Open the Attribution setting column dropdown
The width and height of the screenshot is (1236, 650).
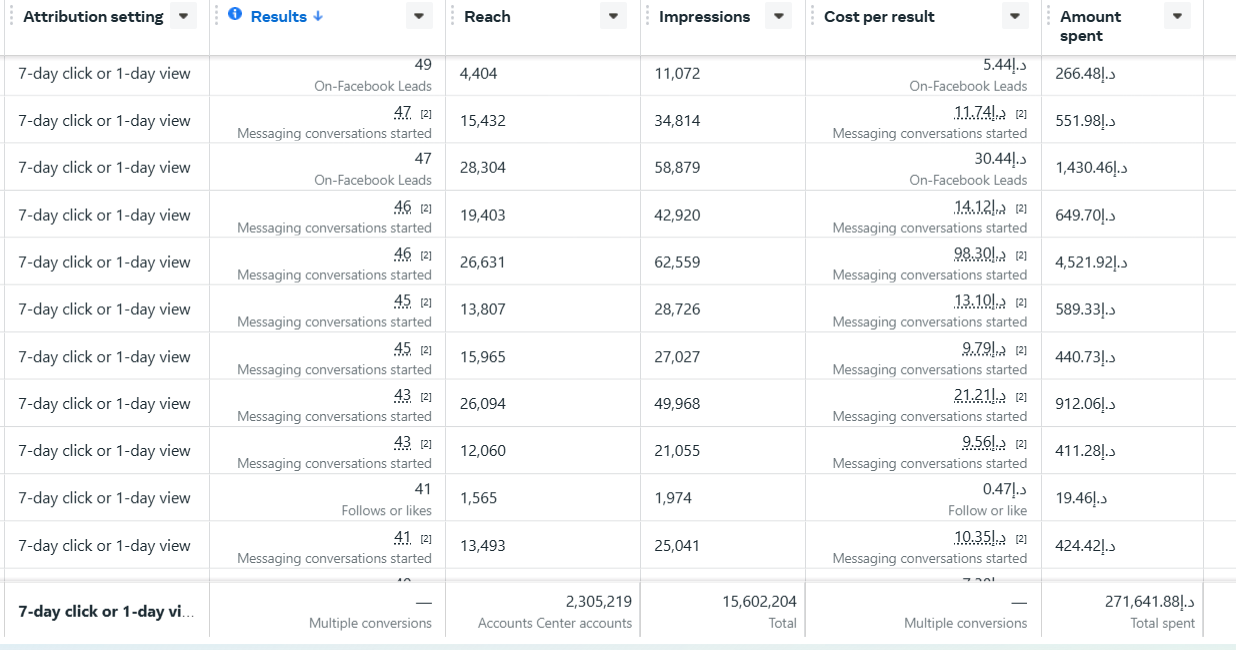(x=183, y=16)
